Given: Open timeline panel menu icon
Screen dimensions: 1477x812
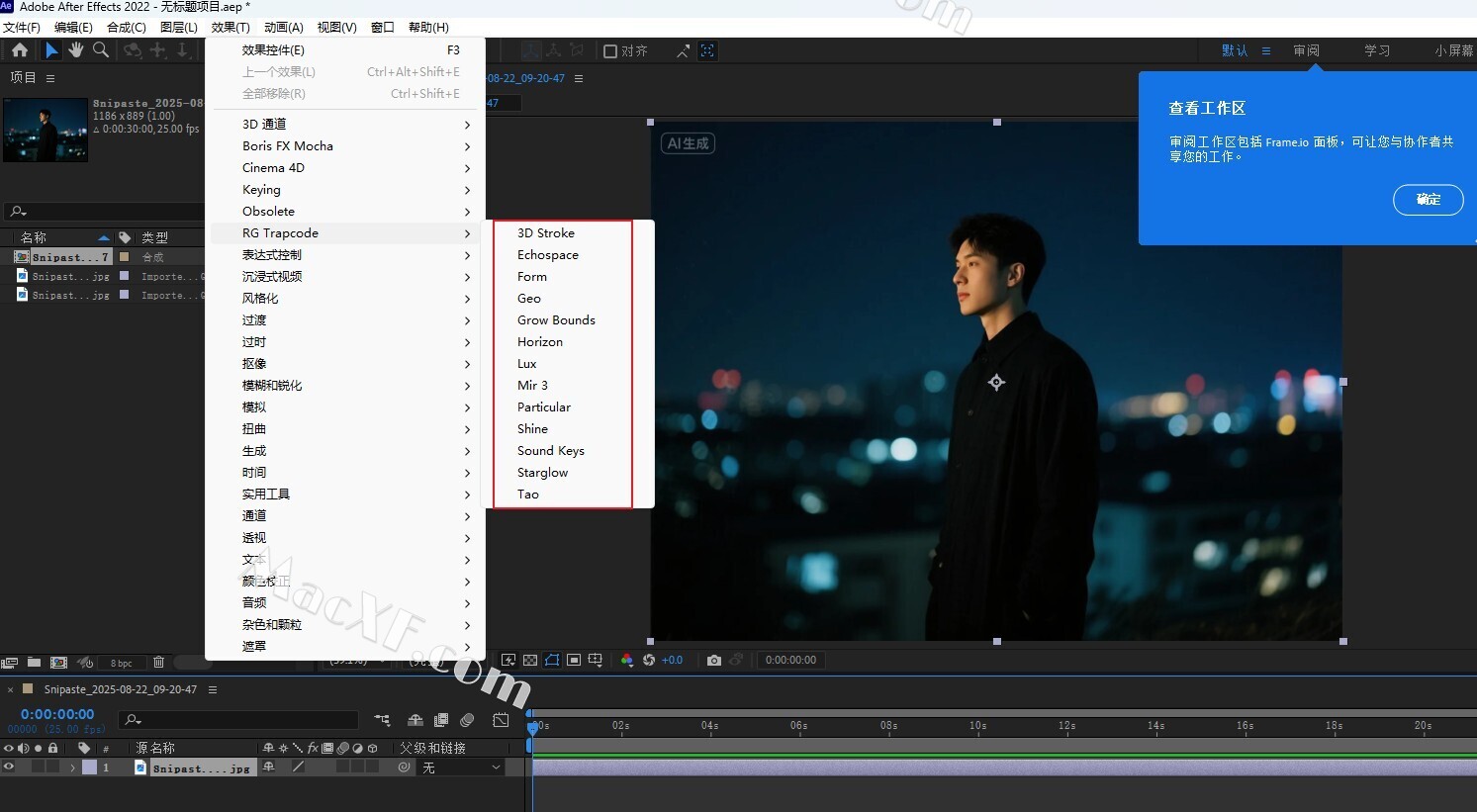Looking at the screenshot, I should pyautogui.click(x=213, y=689).
